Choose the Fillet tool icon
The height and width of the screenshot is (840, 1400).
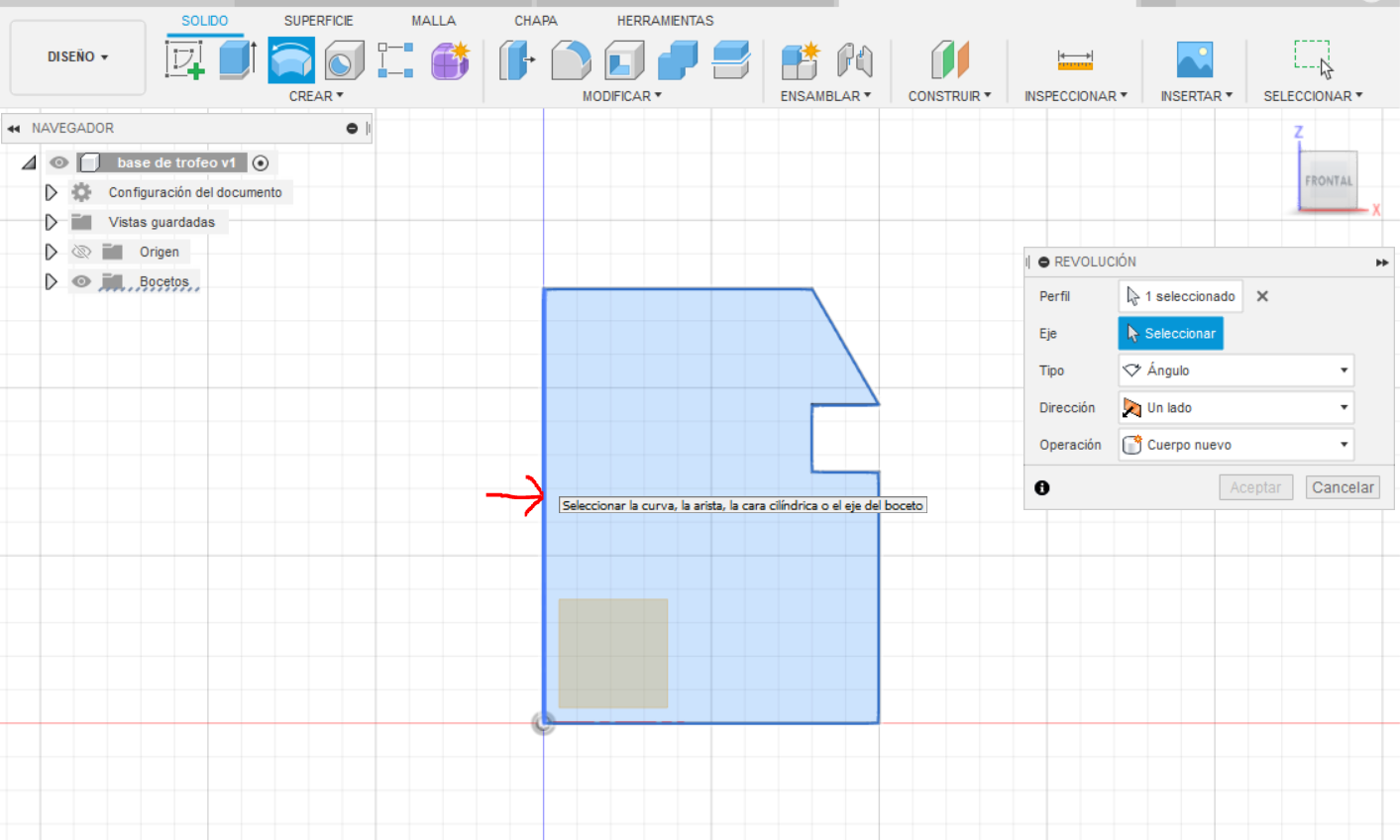pyautogui.click(x=571, y=60)
